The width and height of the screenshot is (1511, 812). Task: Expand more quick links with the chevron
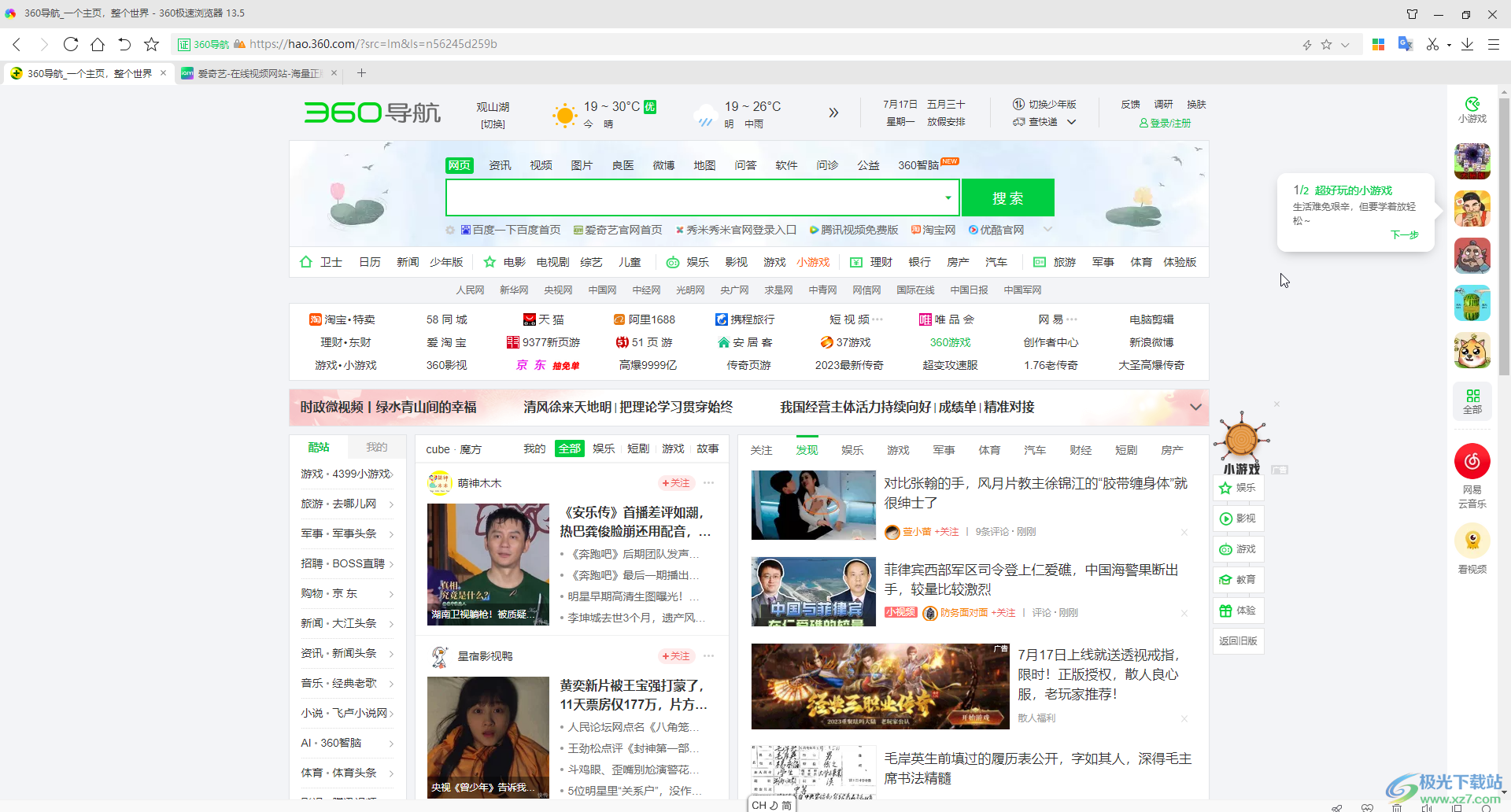[x=1047, y=229]
